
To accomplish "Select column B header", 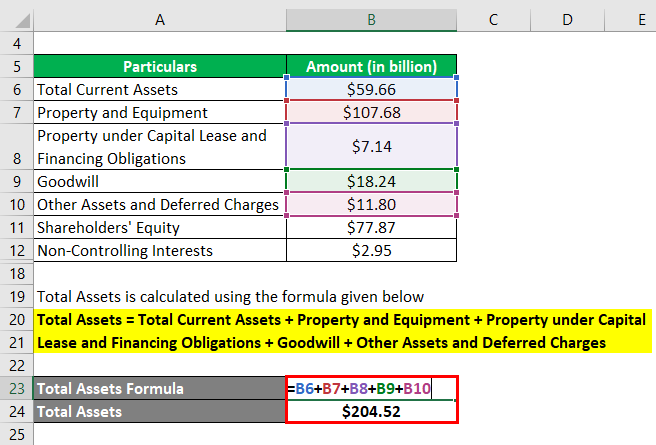I will click(x=372, y=20).
